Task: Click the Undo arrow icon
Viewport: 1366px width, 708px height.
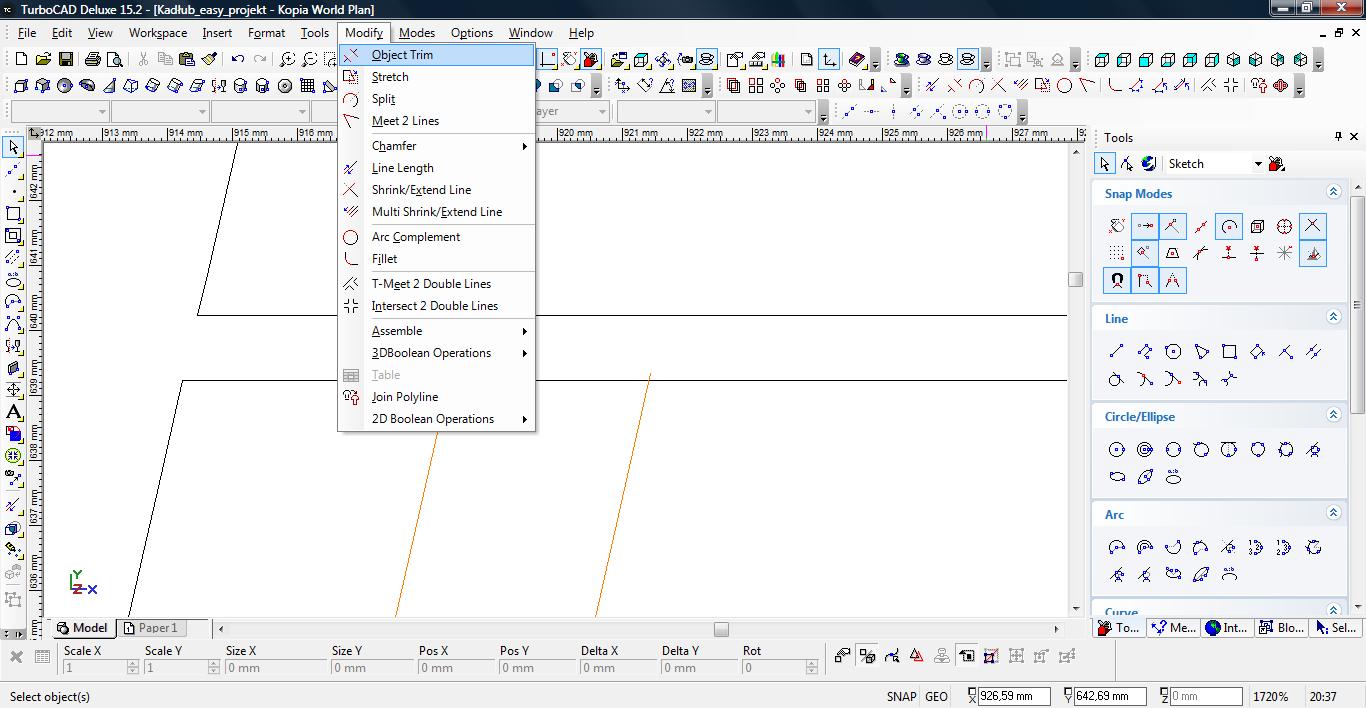Action: (x=238, y=60)
